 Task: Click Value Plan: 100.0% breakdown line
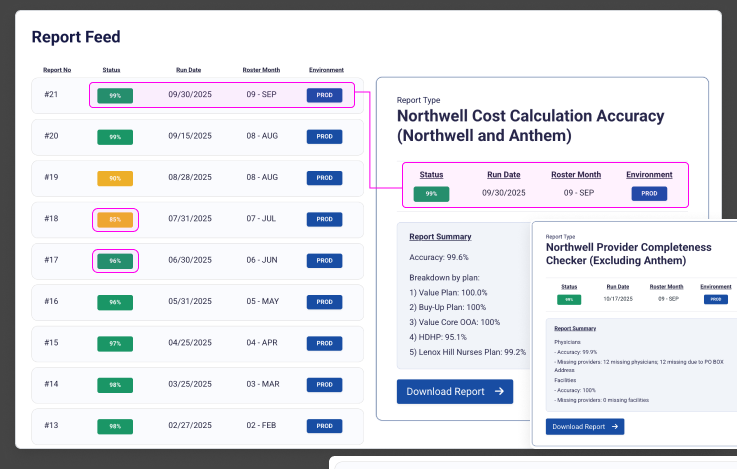click(x=448, y=292)
